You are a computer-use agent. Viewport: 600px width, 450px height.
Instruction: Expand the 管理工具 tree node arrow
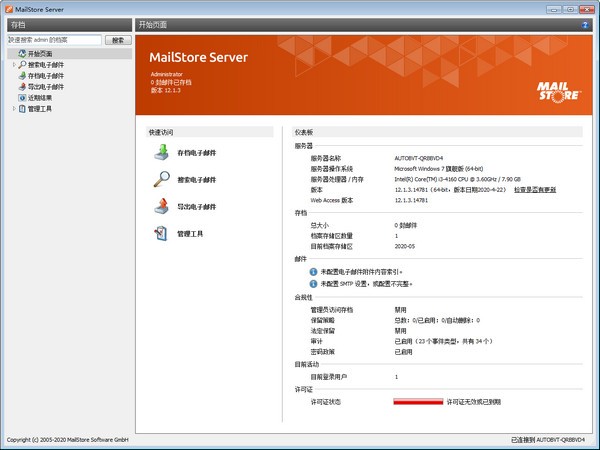[x=13, y=109]
